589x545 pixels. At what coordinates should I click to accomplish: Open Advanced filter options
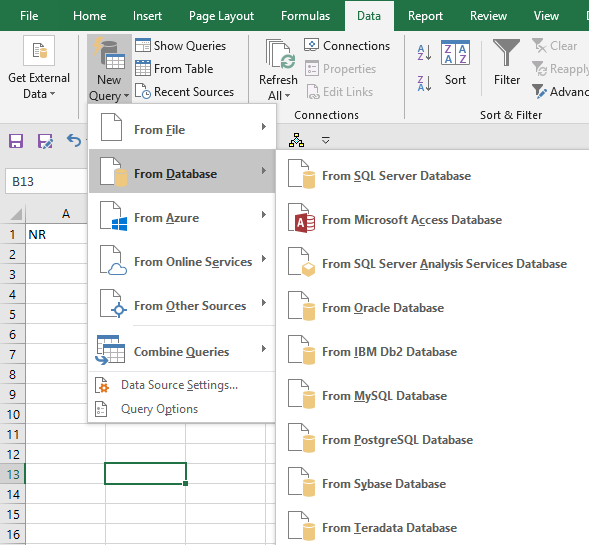560,92
